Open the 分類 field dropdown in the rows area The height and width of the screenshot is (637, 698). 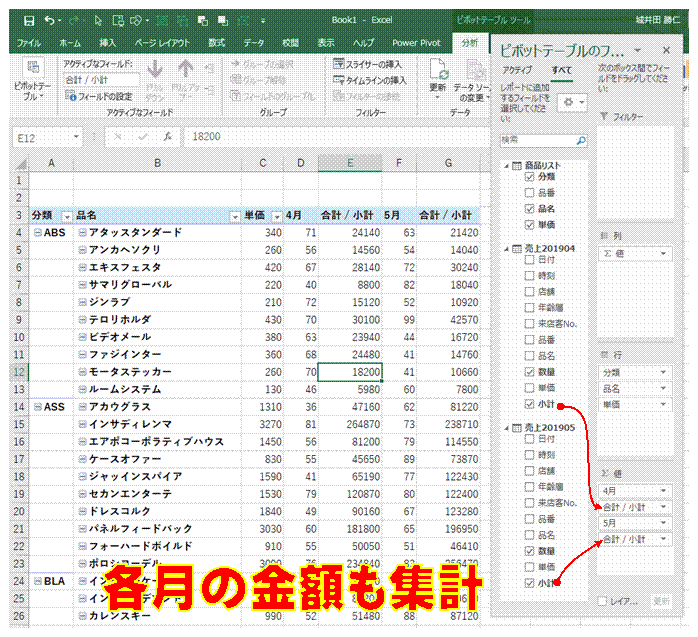(663, 373)
